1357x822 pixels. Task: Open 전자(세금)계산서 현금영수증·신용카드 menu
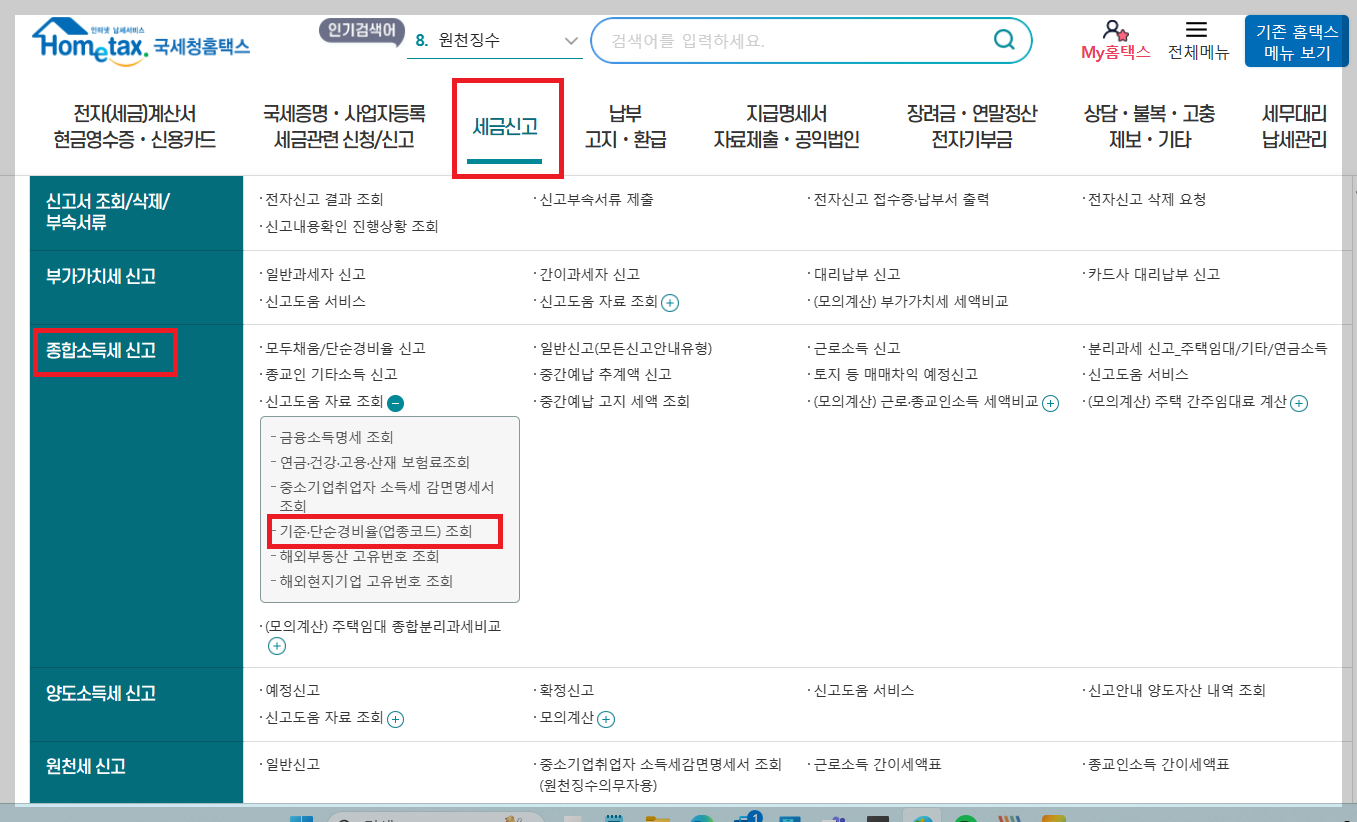[x=135, y=127]
